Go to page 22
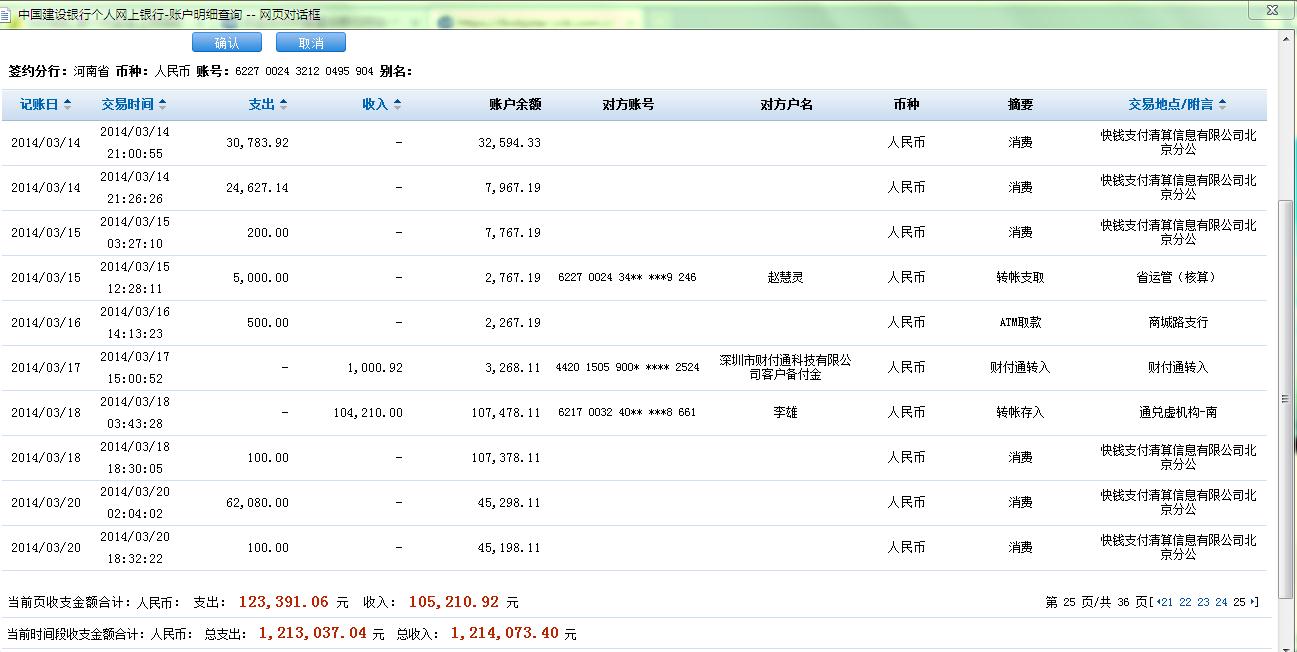The image size is (1297, 652). tap(1185, 602)
